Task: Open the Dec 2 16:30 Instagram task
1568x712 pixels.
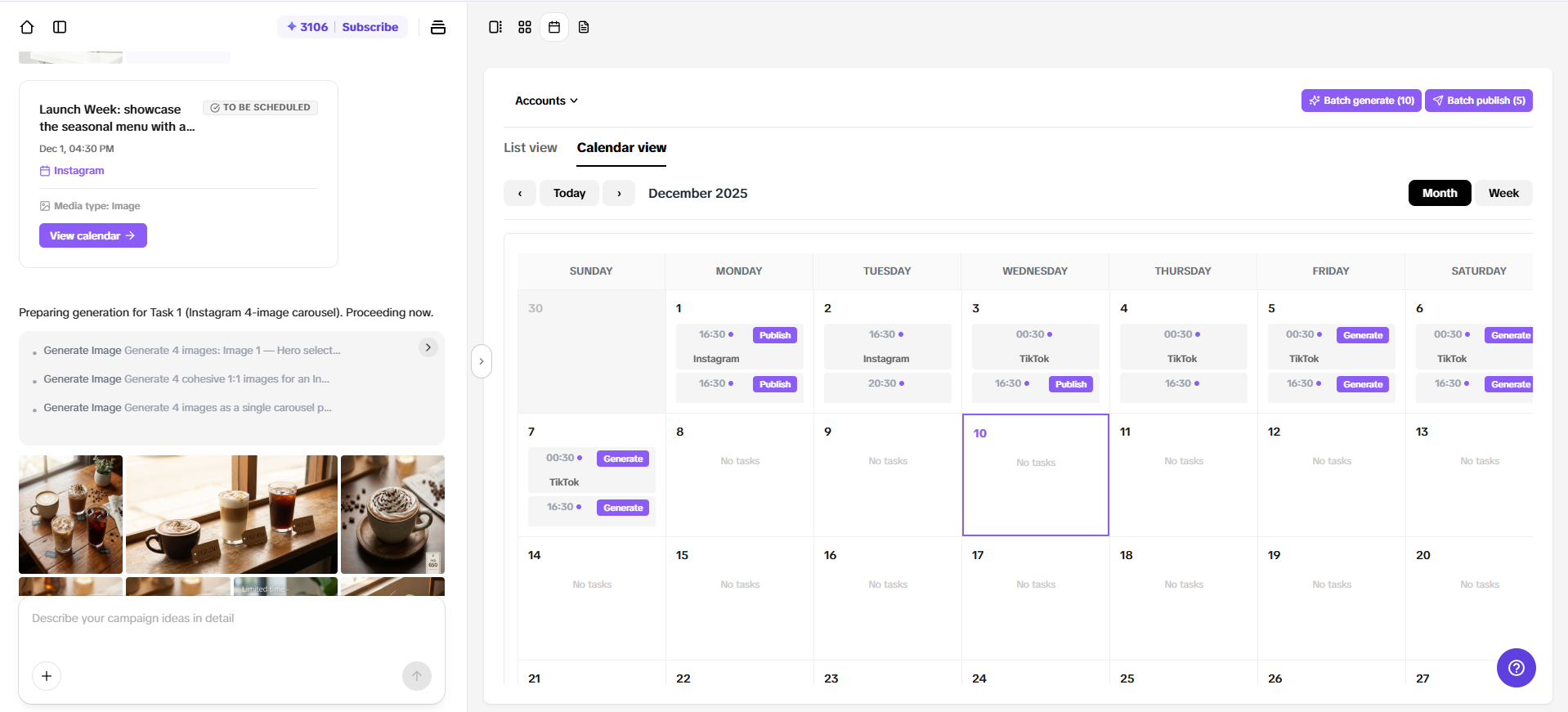Action: coord(887,347)
